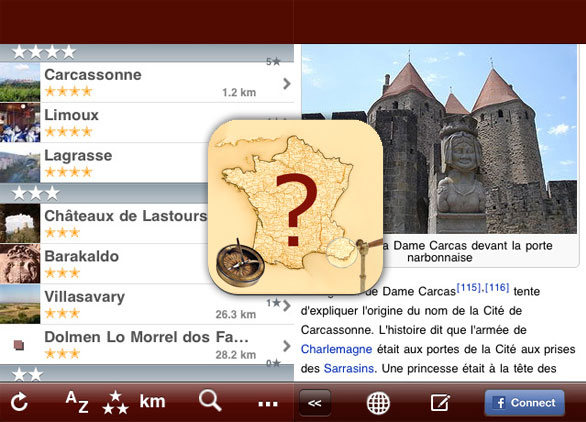The image size is (586, 422).
Task: Expand Villasavary row chevron arrow
Action: pos(287,305)
